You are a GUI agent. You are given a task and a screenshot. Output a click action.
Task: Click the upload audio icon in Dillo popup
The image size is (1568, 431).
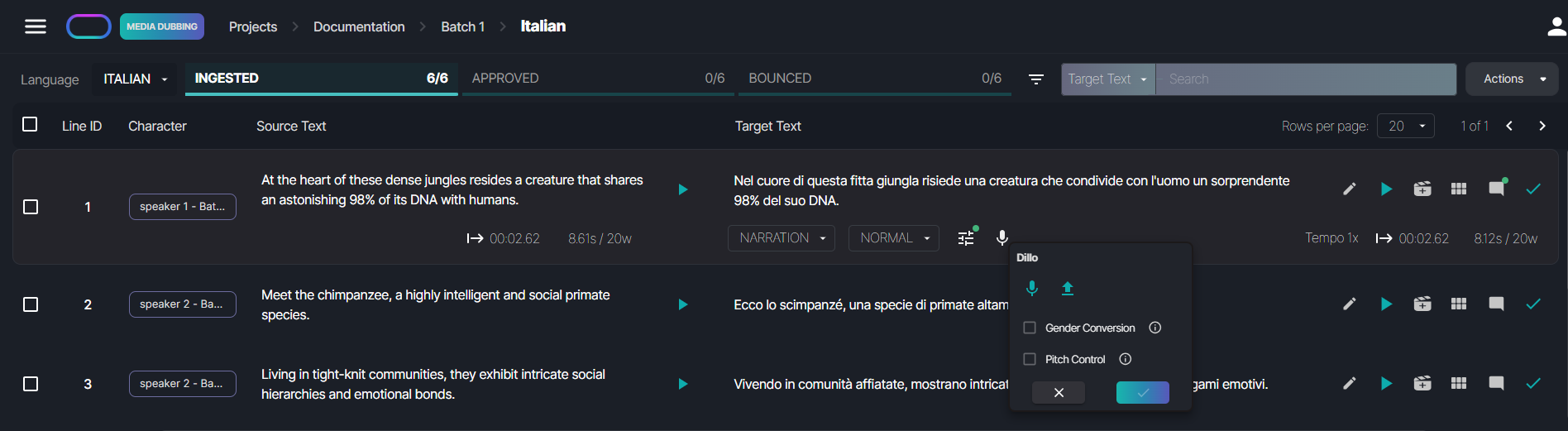(1068, 289)
